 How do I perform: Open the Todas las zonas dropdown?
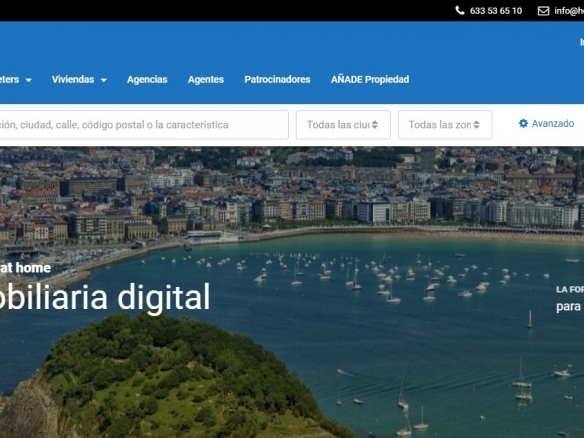click(x=445, y=125)
